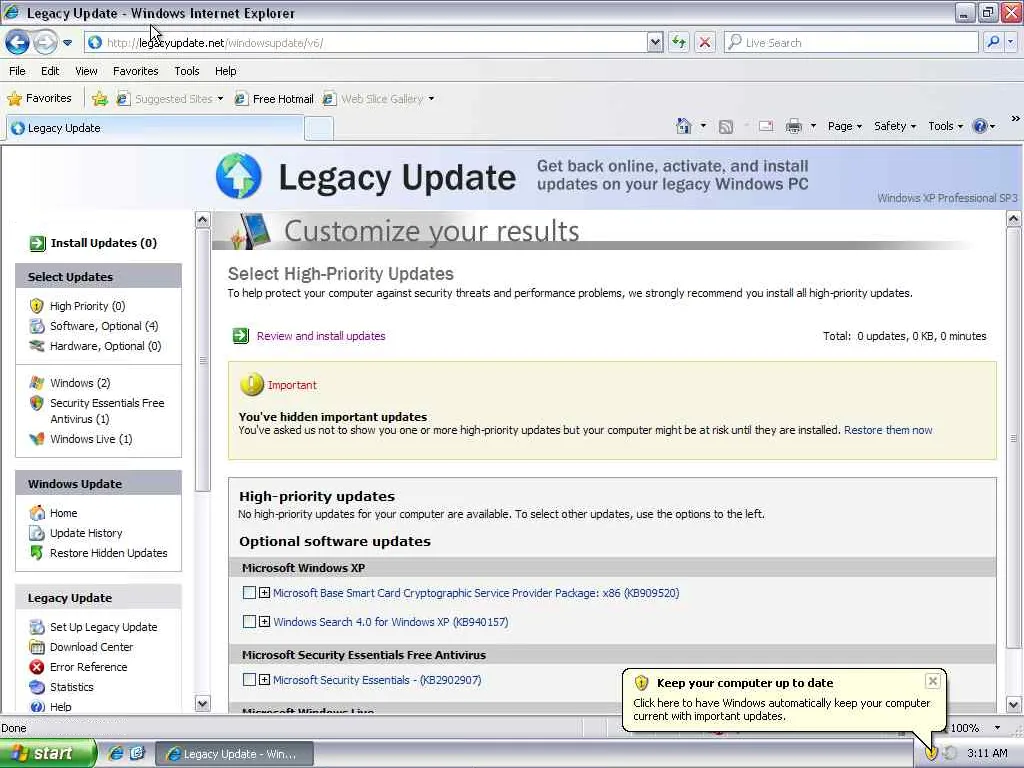Click the Windows Start button

click(48, 753)
